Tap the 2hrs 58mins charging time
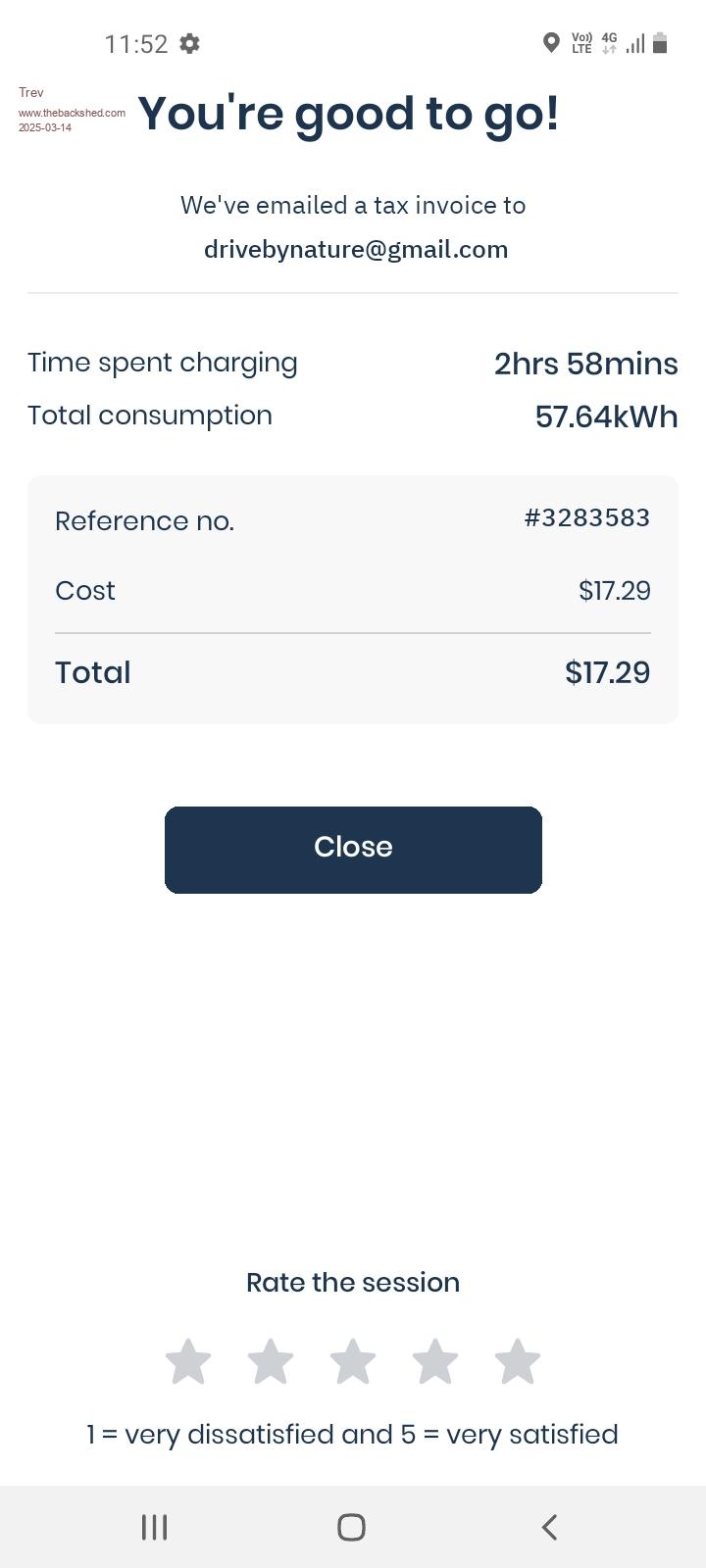This screenshot has height=1568, width=706. pos(585,364)
